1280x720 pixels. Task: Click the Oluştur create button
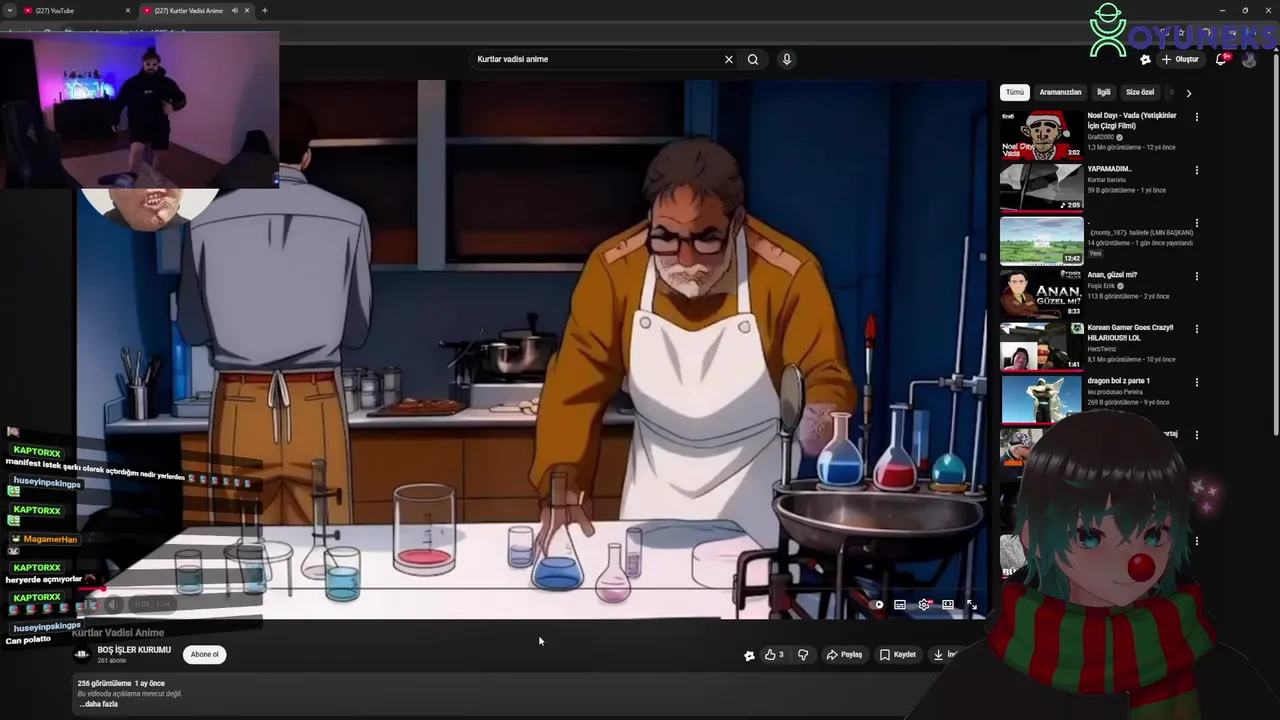(1181, 59)
